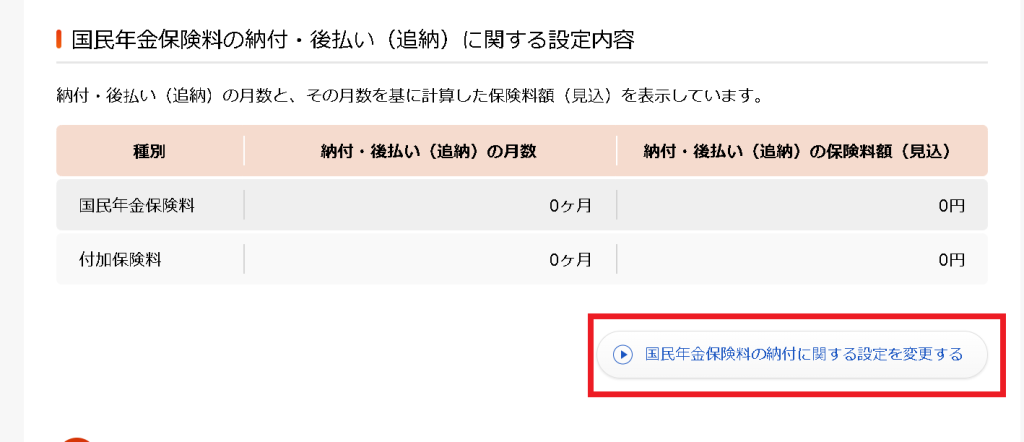1024x442 pixels.
Task: Click the play arrow icon in the 設定を変更する button
Action: click(x=622, y=355)
